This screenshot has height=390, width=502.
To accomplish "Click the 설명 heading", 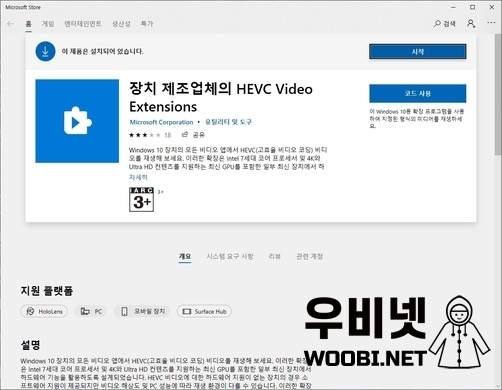I will [x=31, y=345].
